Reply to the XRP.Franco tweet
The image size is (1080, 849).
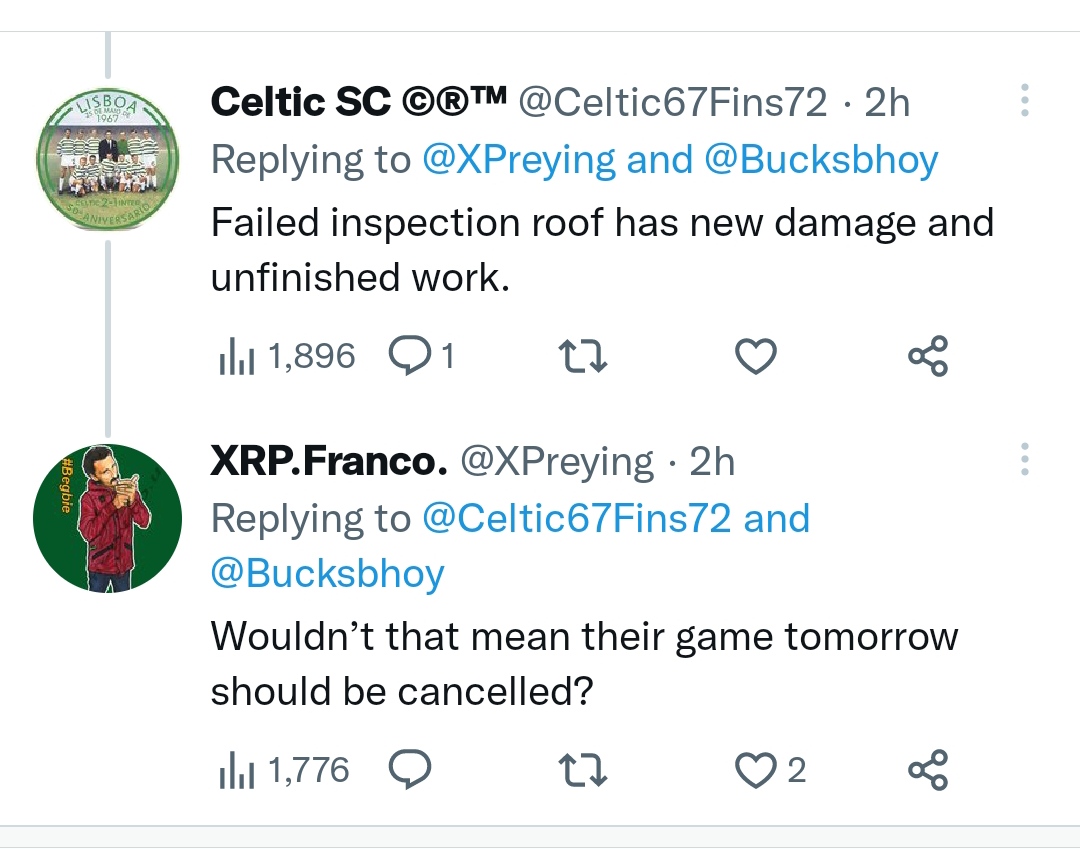pos(408,770)
